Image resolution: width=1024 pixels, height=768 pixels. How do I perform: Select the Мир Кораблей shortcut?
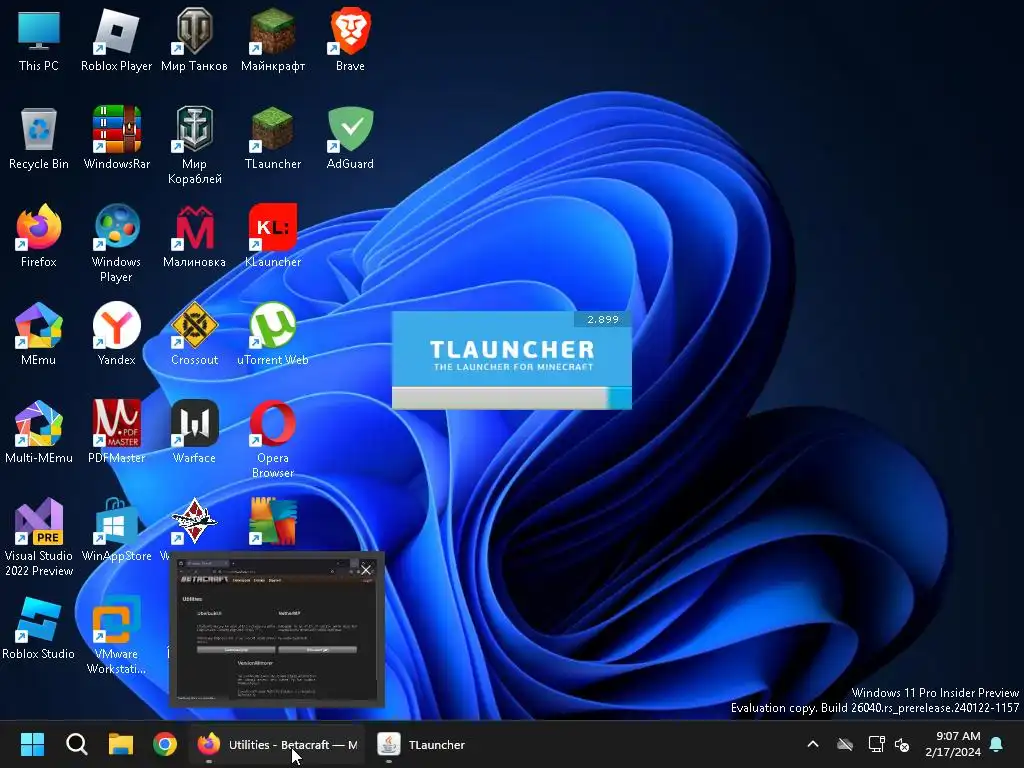coord(194,146)
